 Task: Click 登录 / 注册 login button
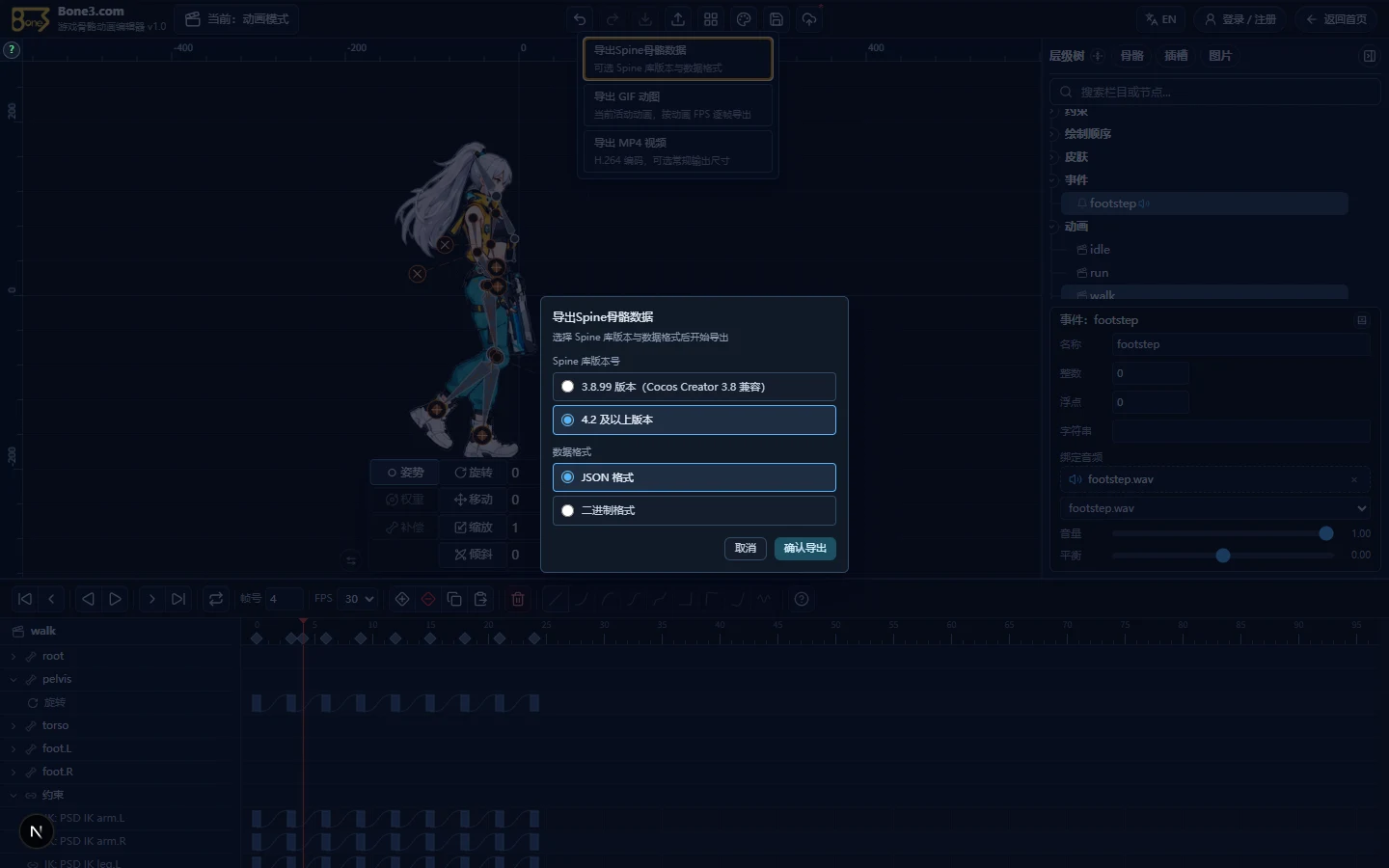point(1240,19)
